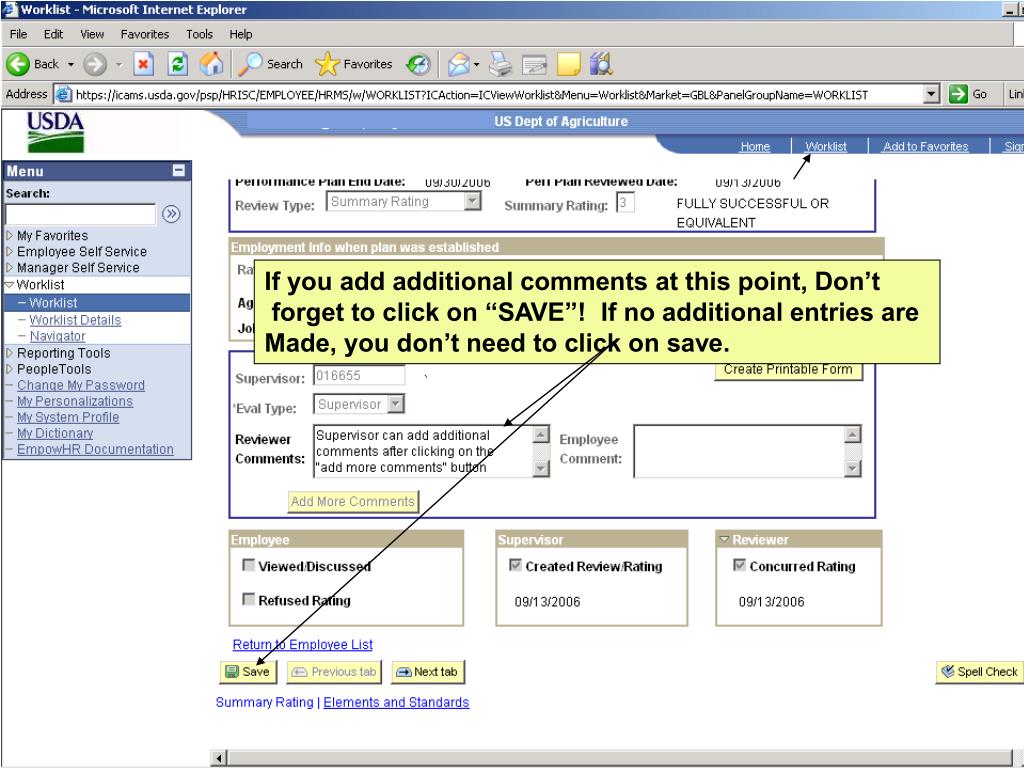The image size is (1024, 768).
Task: Open Elements and Standards link
Action: [x=396, y=703]
